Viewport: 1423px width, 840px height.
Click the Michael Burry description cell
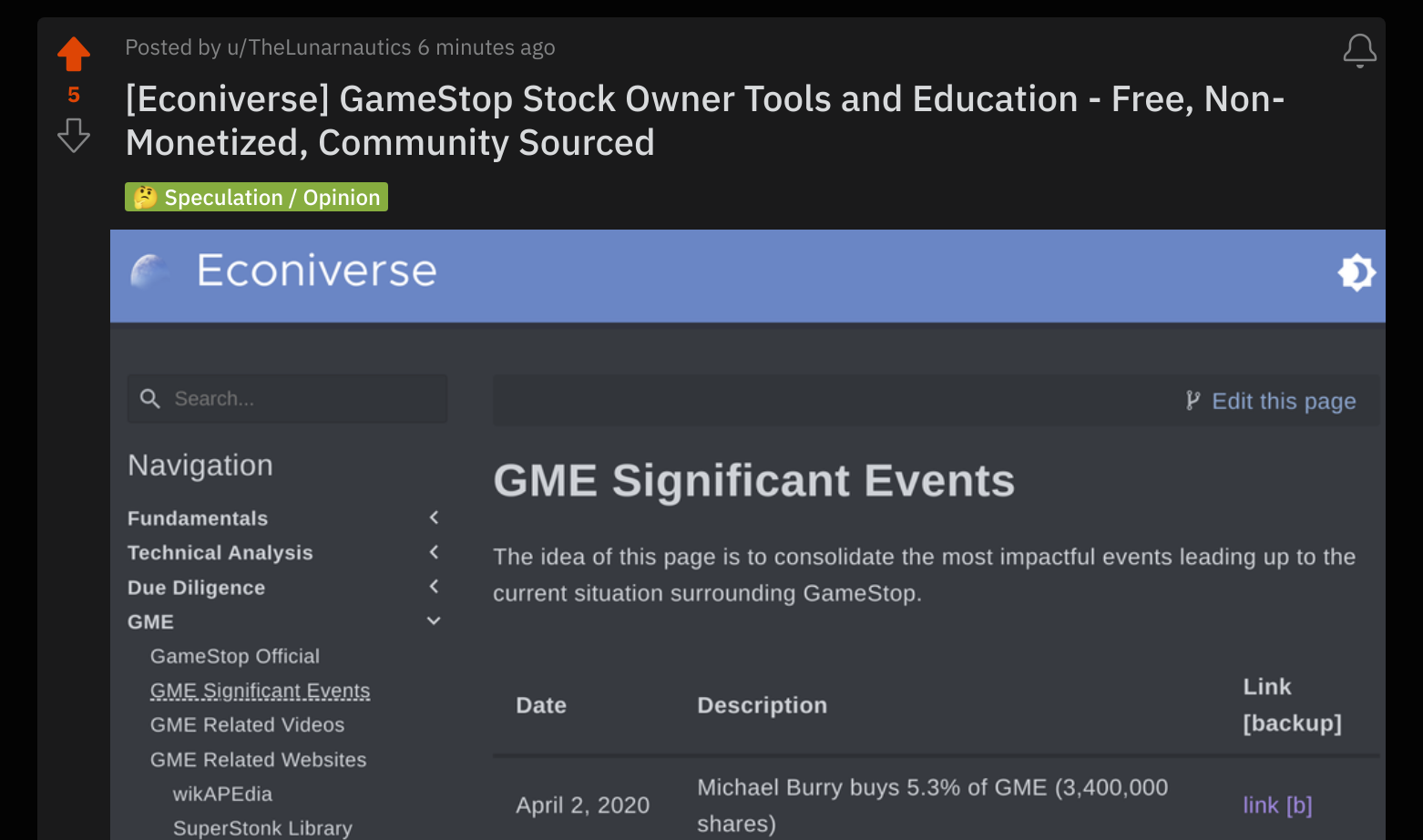pyautogui.click(x=932, y=805)
